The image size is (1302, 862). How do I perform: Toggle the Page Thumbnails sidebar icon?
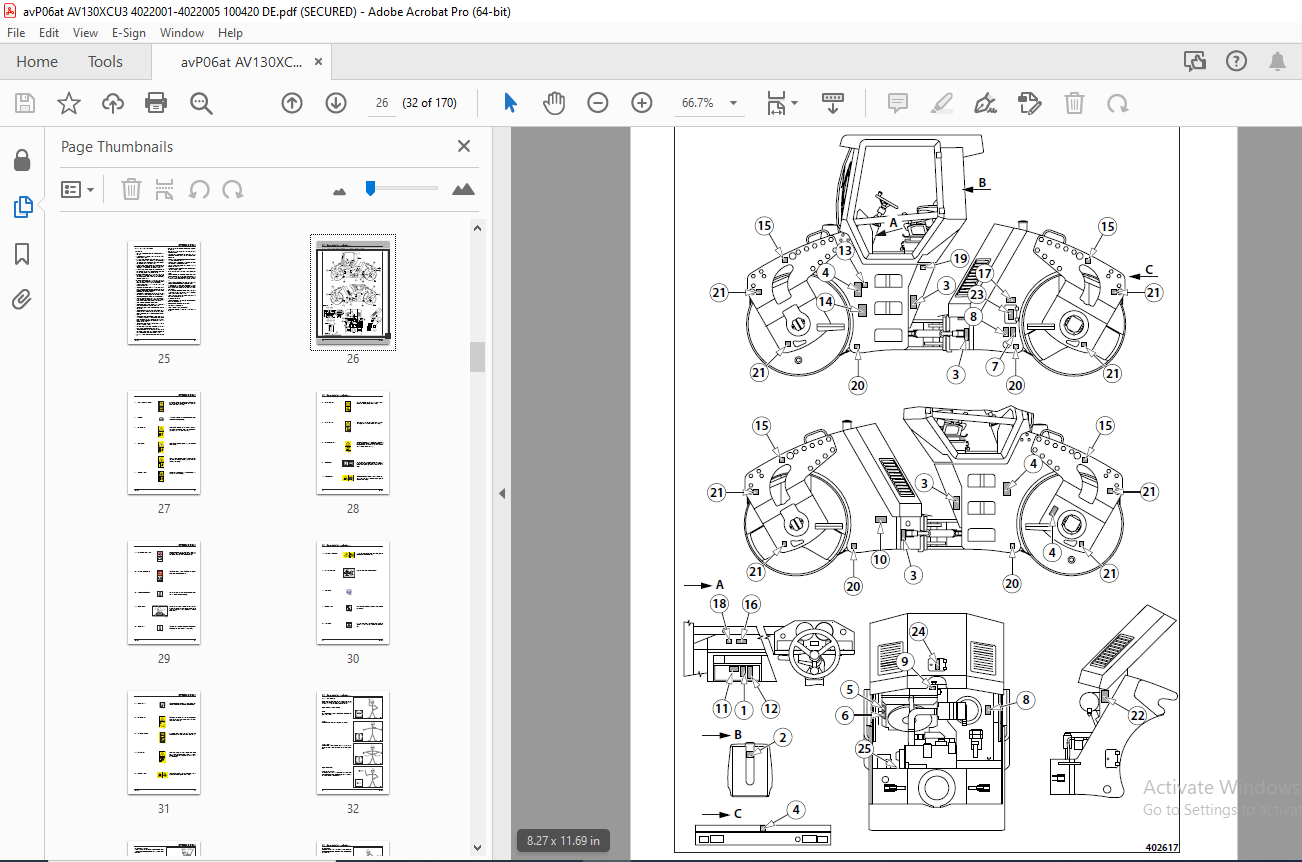(x=21, y=207)
